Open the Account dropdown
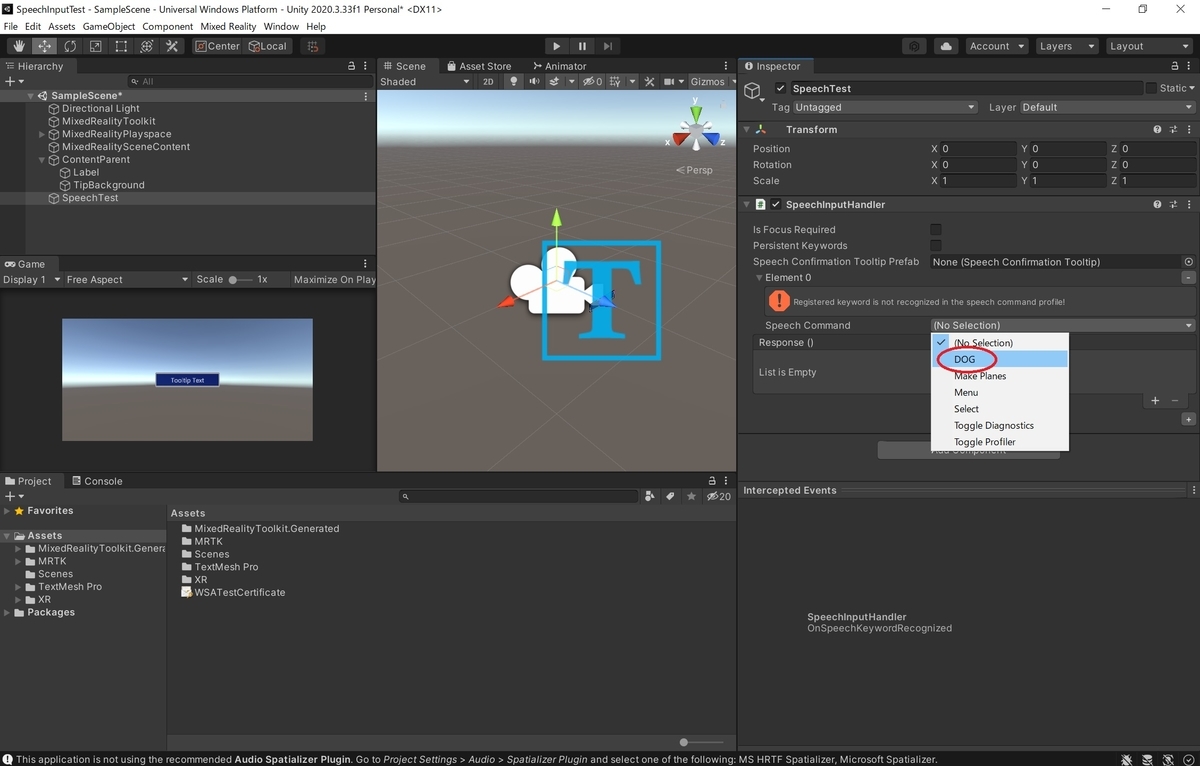Viewport: 1200px width, 766px height. tap(996, 46)
